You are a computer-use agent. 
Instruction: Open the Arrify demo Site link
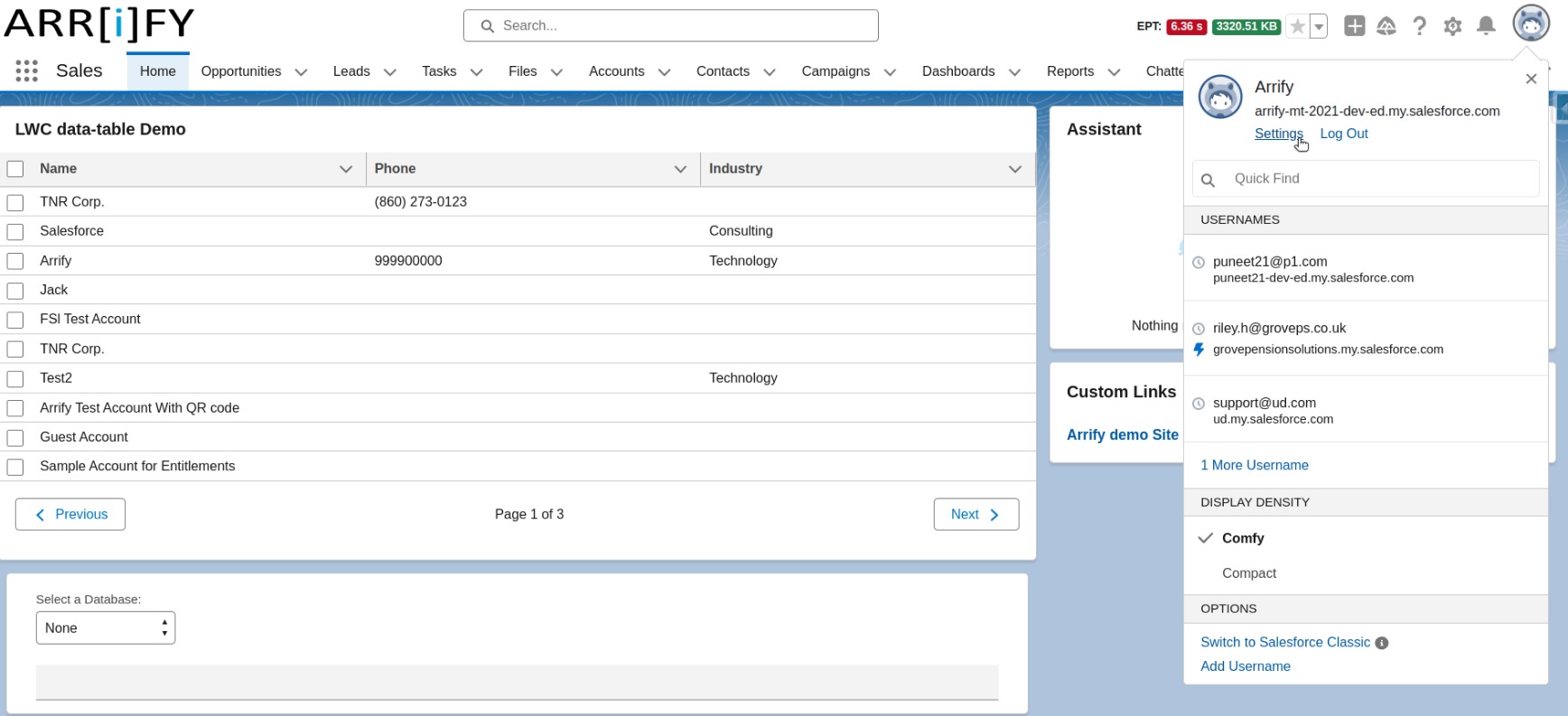[1123, 435]
